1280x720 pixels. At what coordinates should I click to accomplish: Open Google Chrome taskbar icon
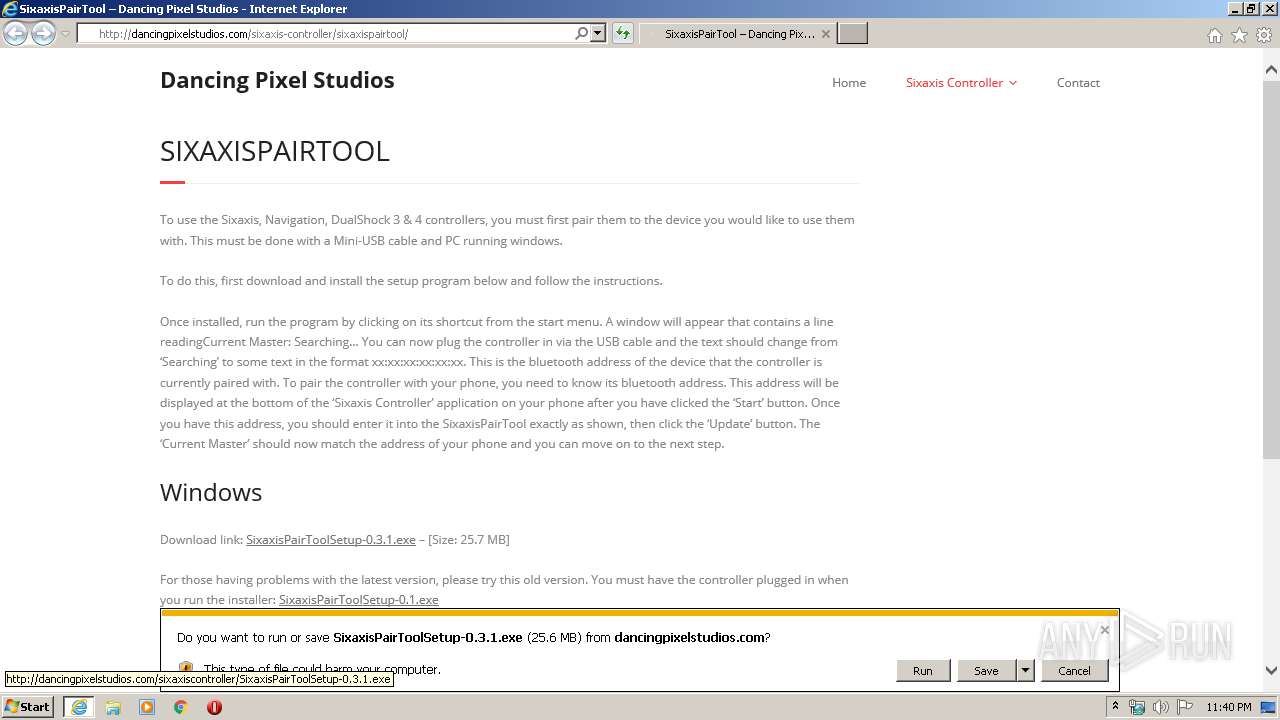[181, 707]
